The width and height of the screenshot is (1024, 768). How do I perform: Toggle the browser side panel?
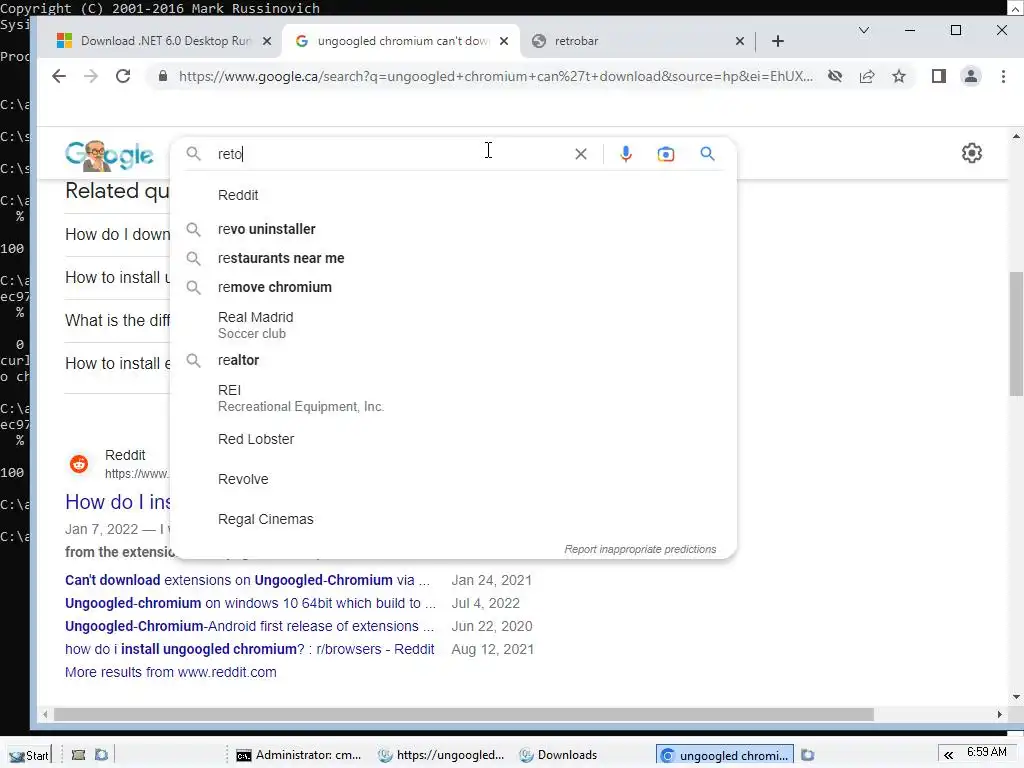coord(938,76)
